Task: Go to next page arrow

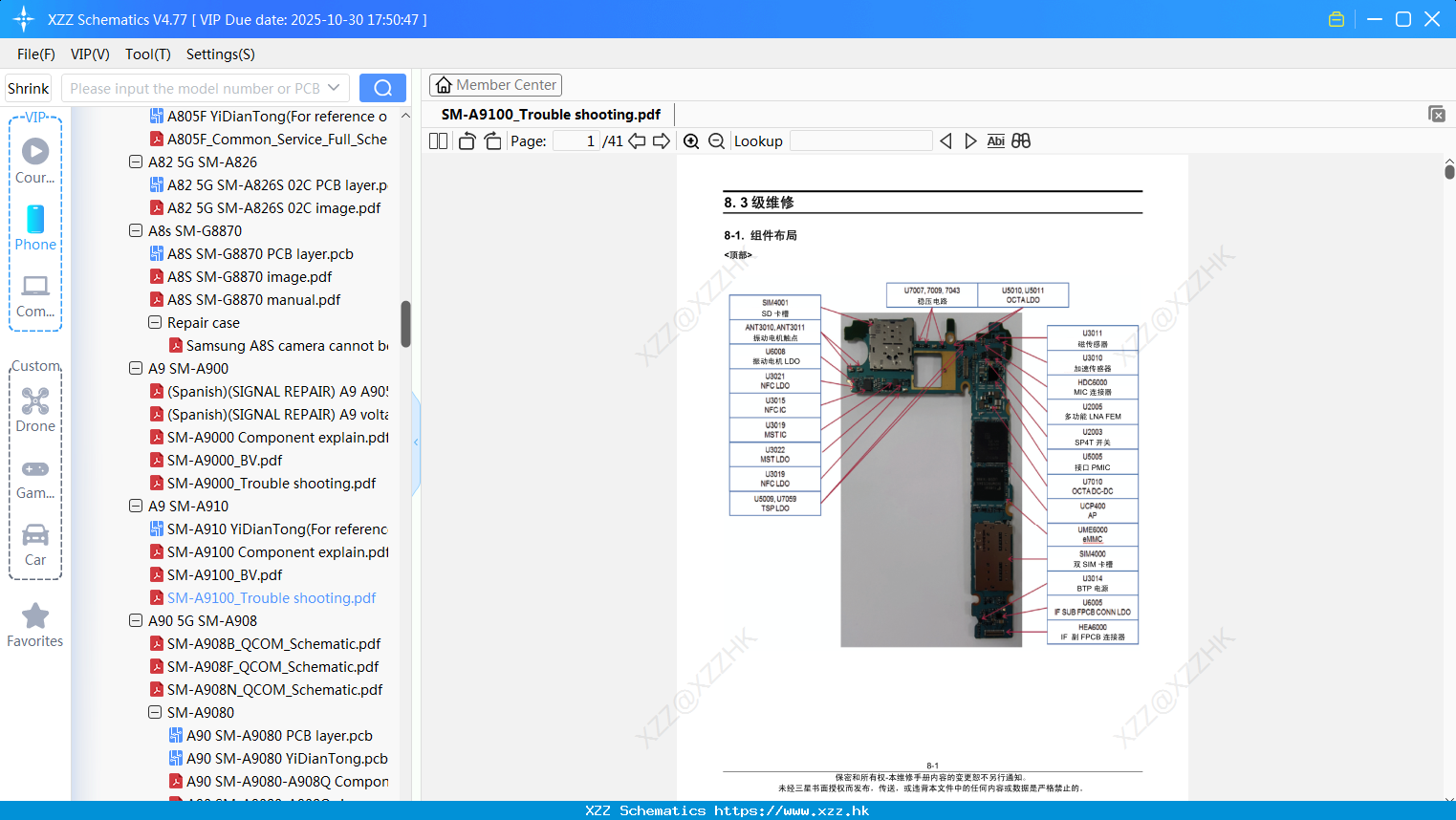Action: click(x=662, y=140)
